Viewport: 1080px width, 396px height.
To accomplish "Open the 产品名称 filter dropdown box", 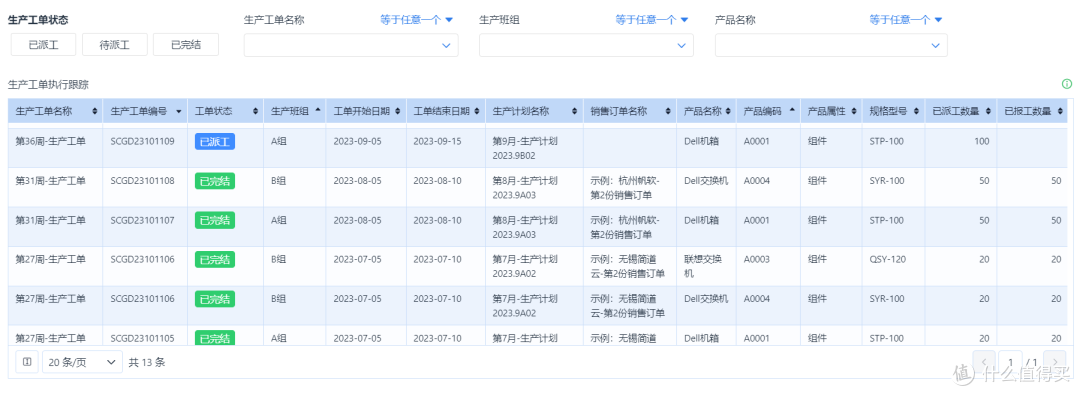I will point(831,45).
